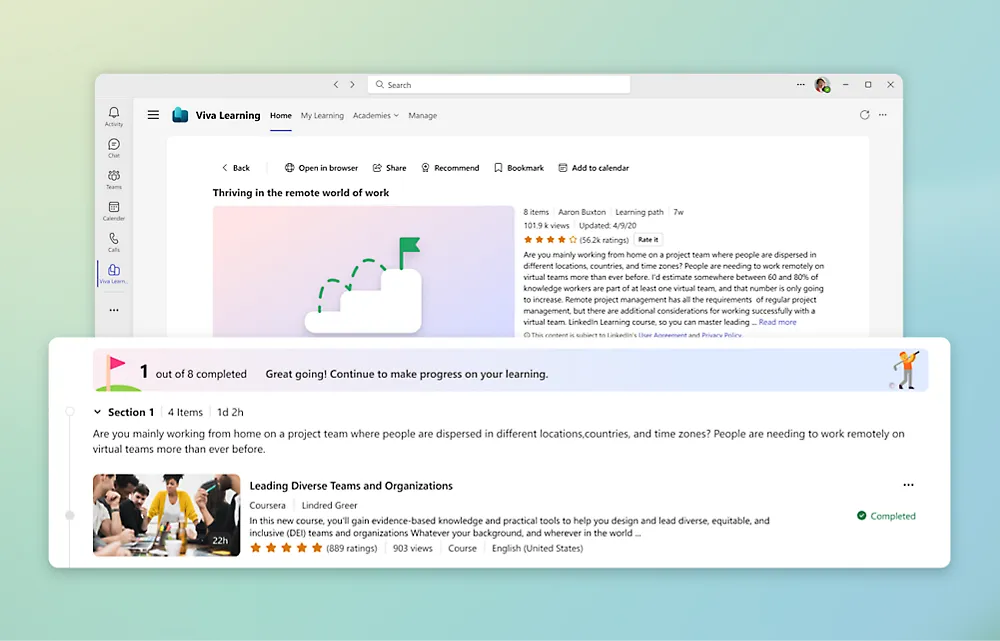Open Viva Learning more options ellipsis

pyautogui.click(x=883, y=115)
